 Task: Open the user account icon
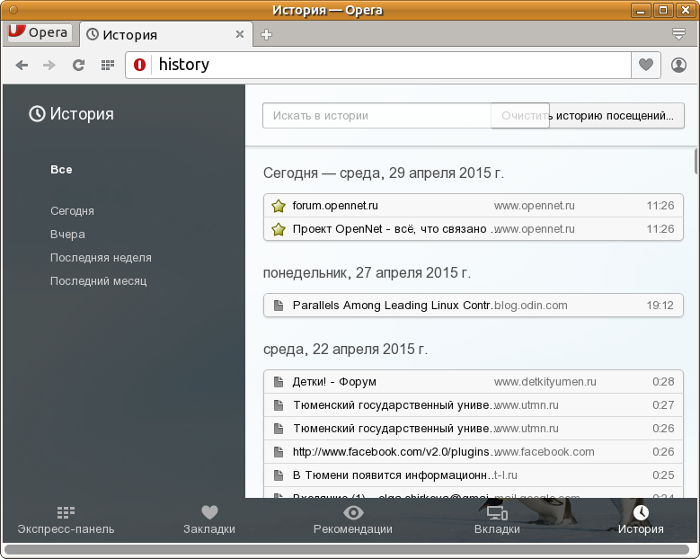point(679,65)
